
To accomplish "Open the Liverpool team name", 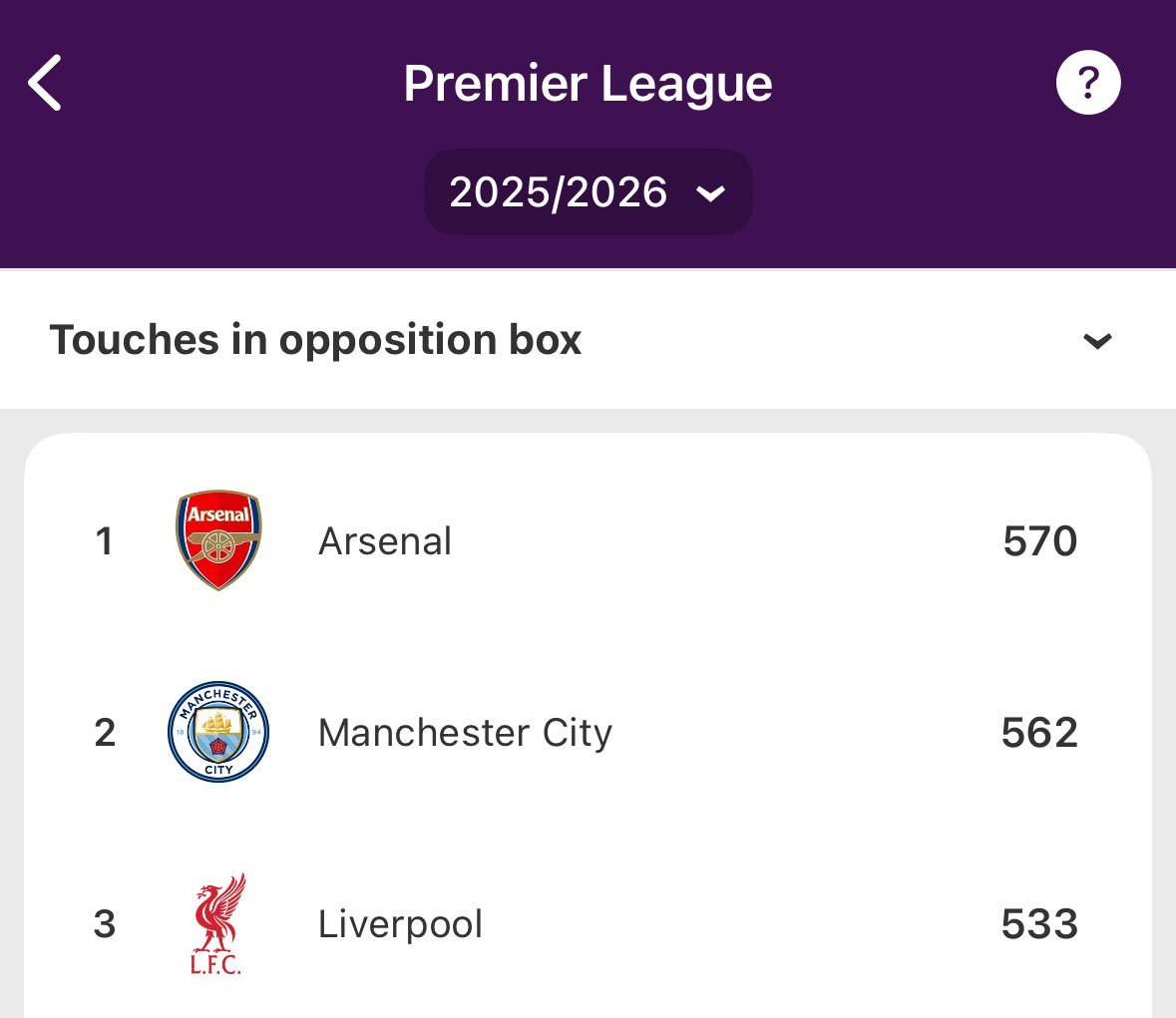I will [400, 924].
